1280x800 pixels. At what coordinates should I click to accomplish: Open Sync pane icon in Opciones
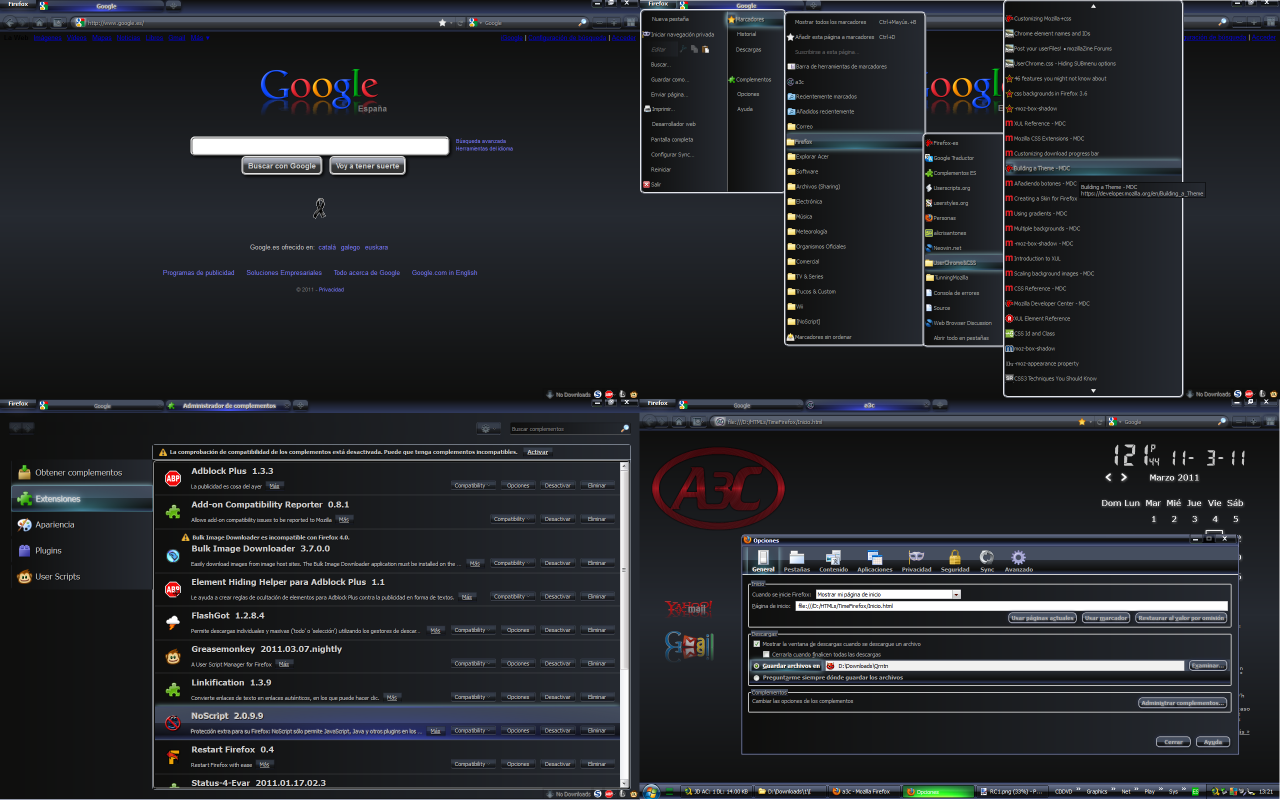(986, 558)
